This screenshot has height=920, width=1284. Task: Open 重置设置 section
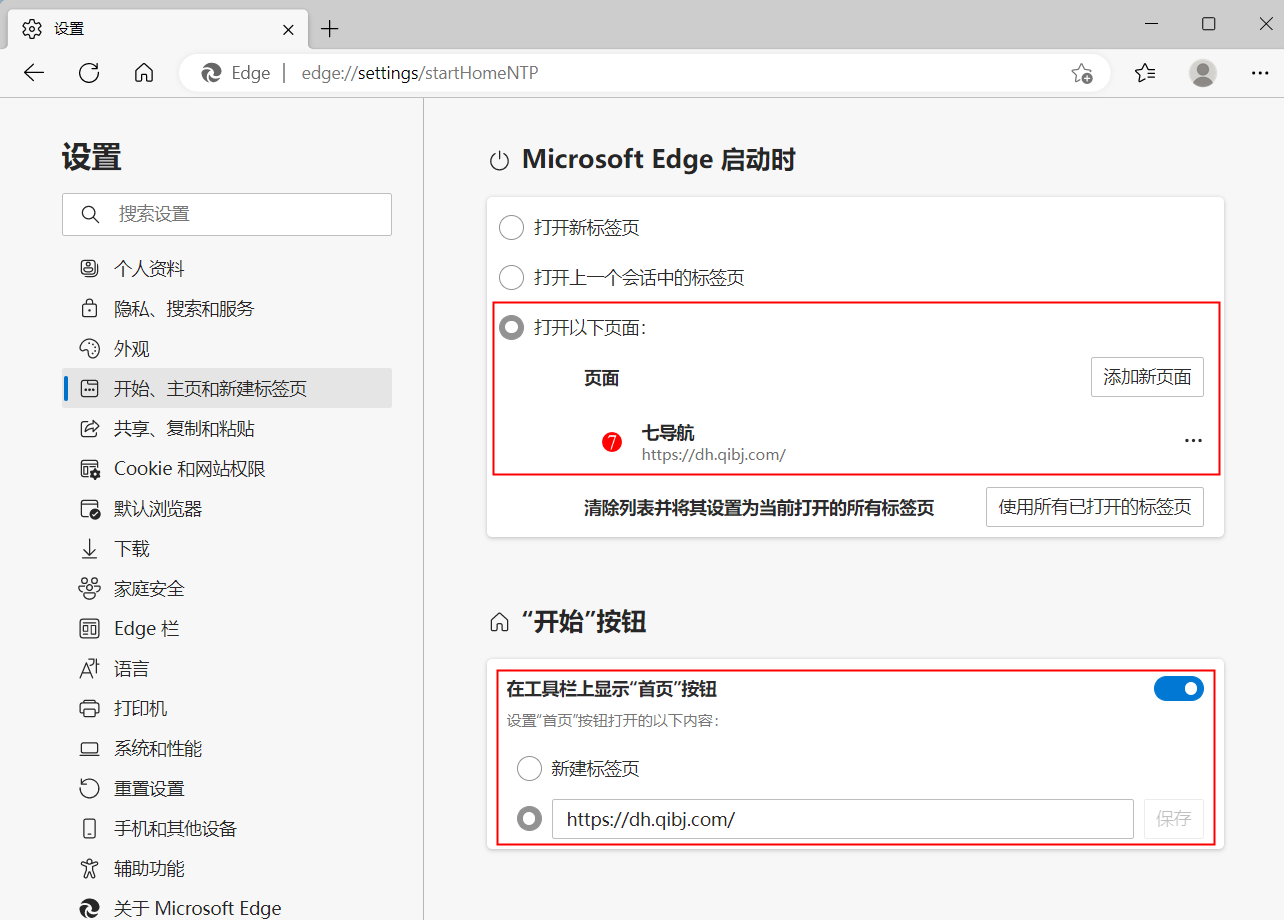pos(227,789)
